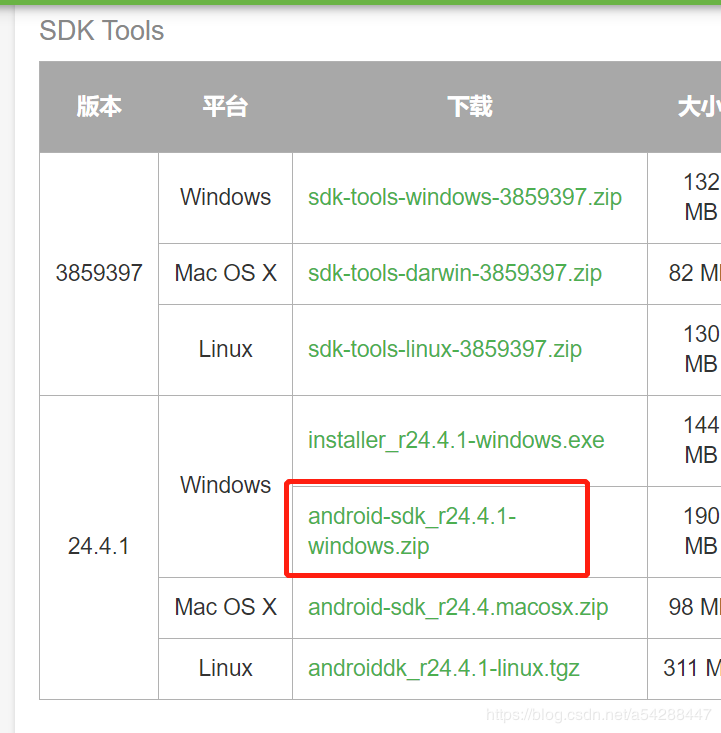Select the 3859397 version cell
721x733 pixels.
coord(99,273)
